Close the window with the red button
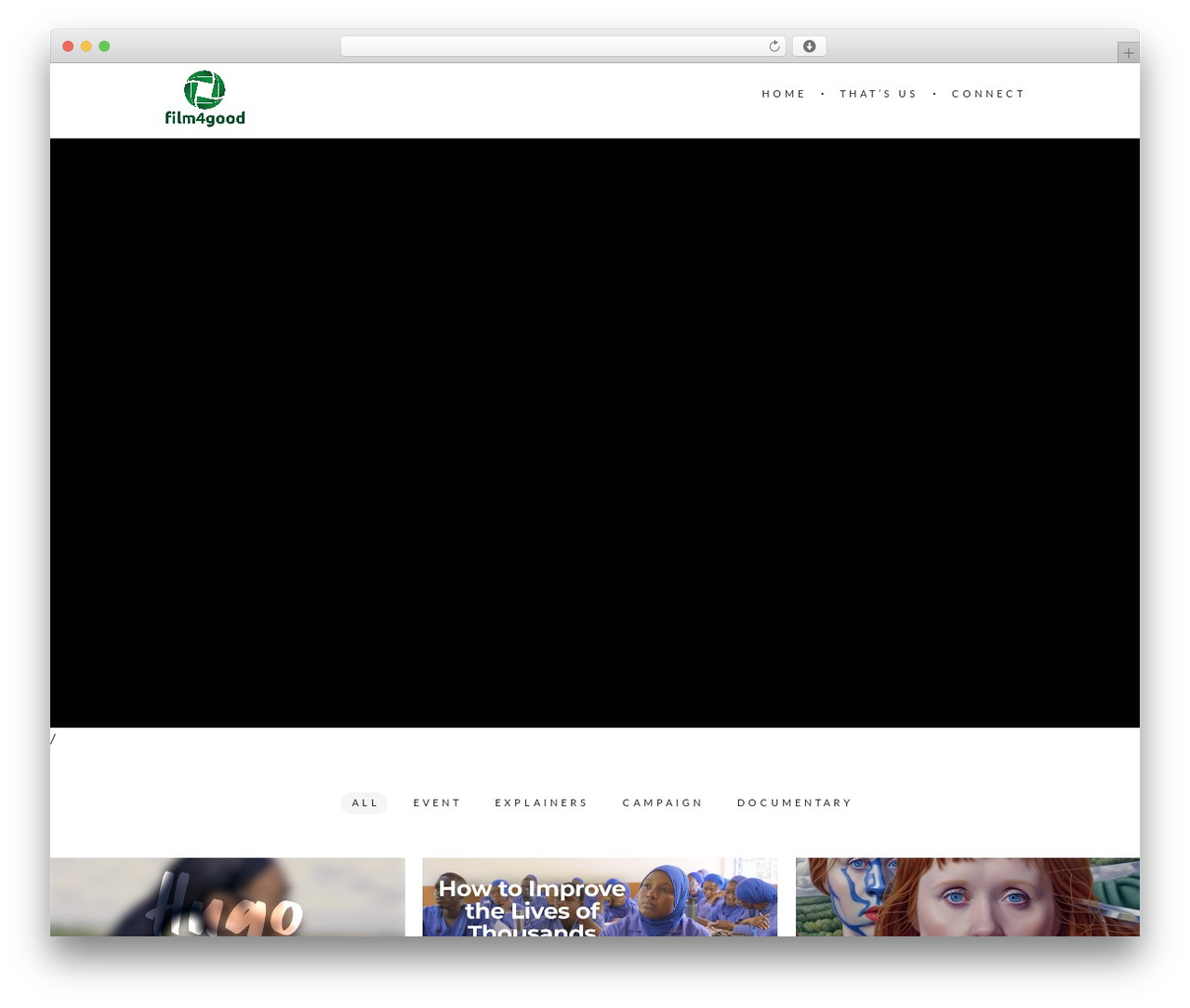This screenshot has height=1008, width=1190. (68, 46)
